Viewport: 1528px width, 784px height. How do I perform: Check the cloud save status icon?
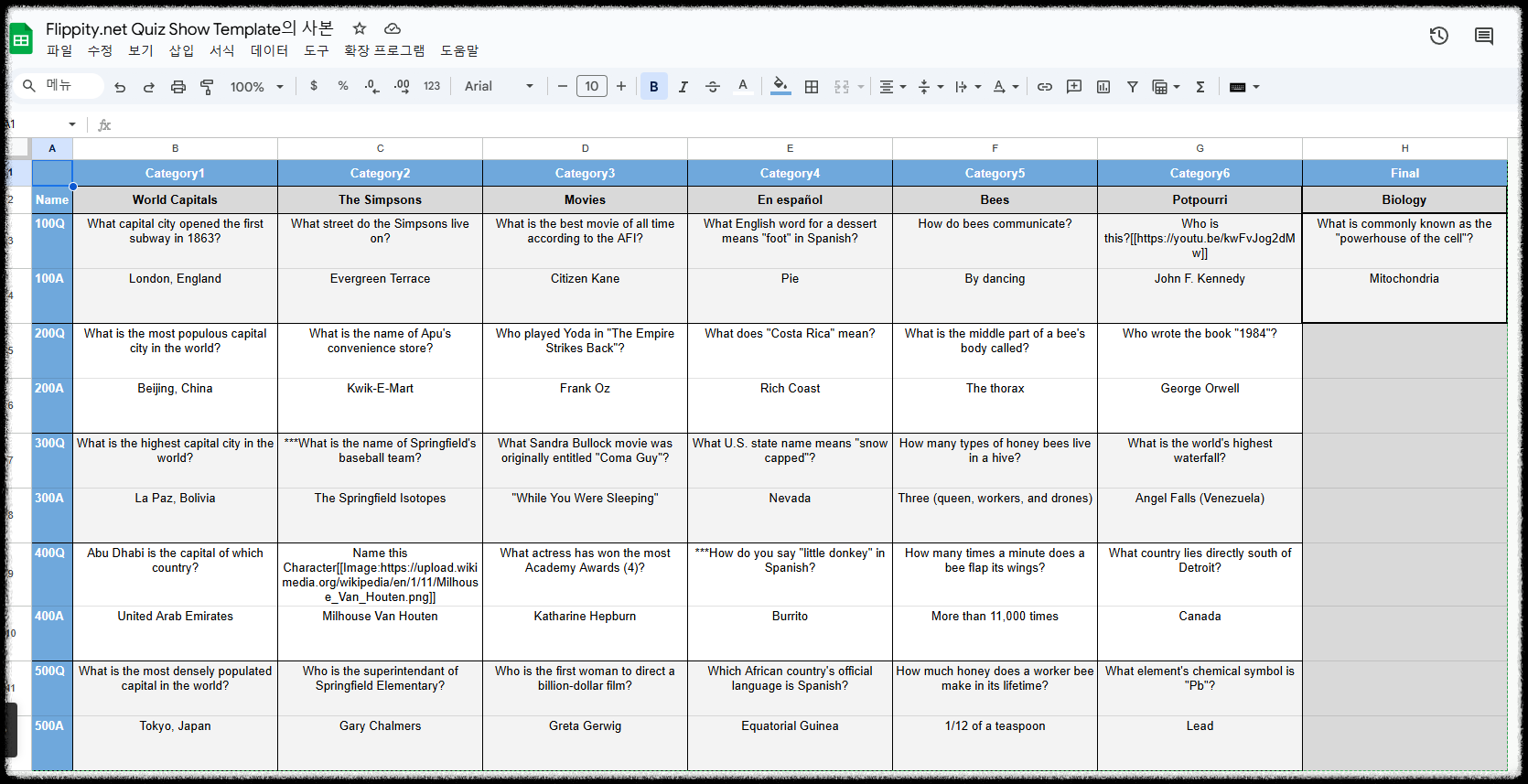click(x=393, y=28)
